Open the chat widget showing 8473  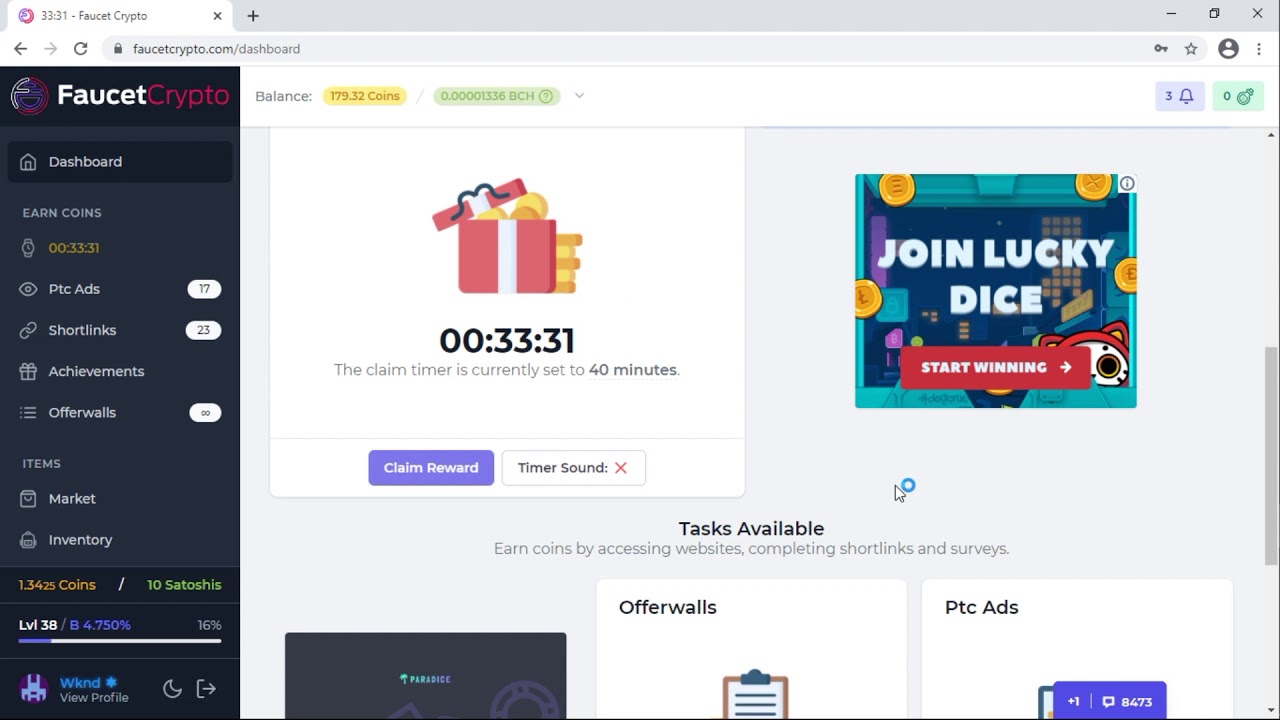tap(1128, 702)
